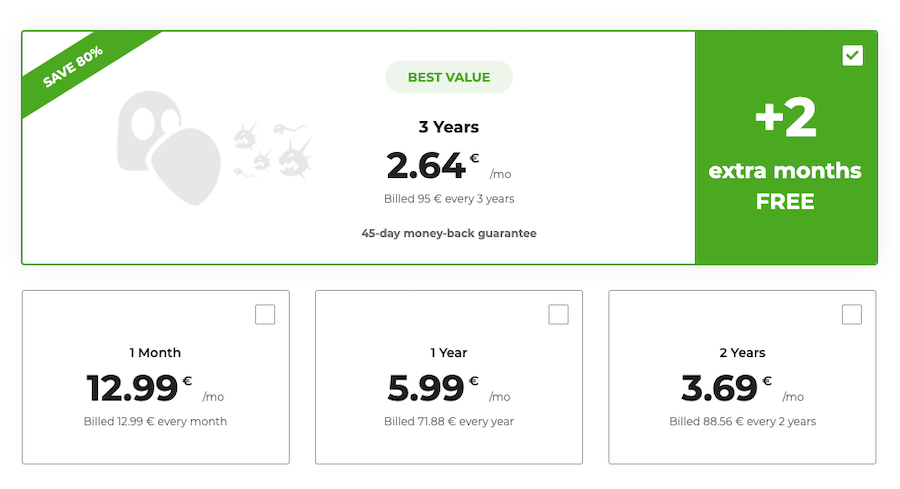Click the 5.99 € yearly plan price
Image resolution: width=900 pixels, height=489 pixels.
point(449,389)
